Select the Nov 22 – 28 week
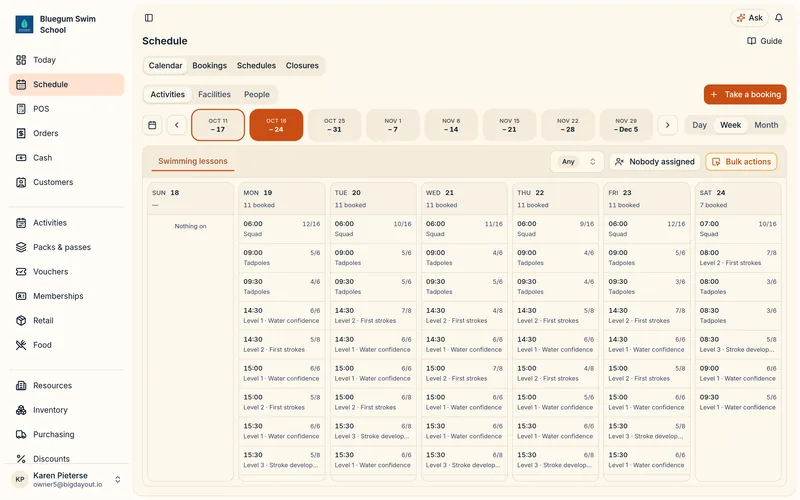Screen dimensions: 800x500 coord(567,125)
